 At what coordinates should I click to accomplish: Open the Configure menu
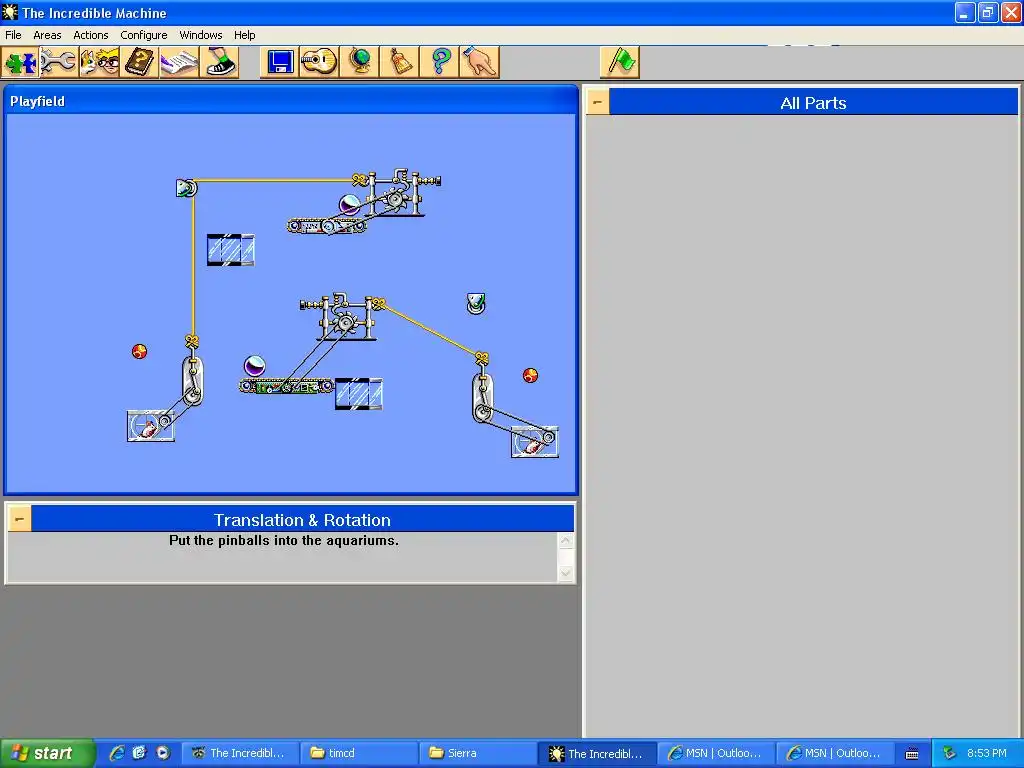[144, 35]
